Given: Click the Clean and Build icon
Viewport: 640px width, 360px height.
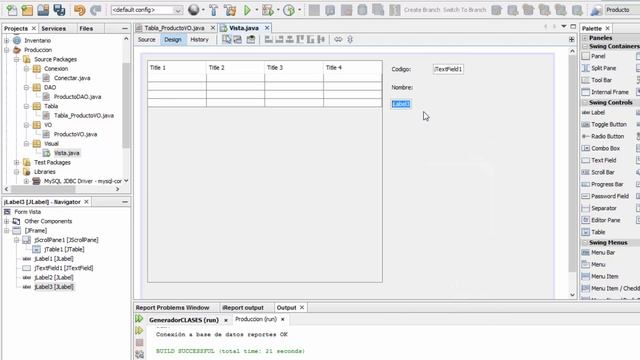Looking at the screenshot, I should pyautogui.click(x=230, y=10).
